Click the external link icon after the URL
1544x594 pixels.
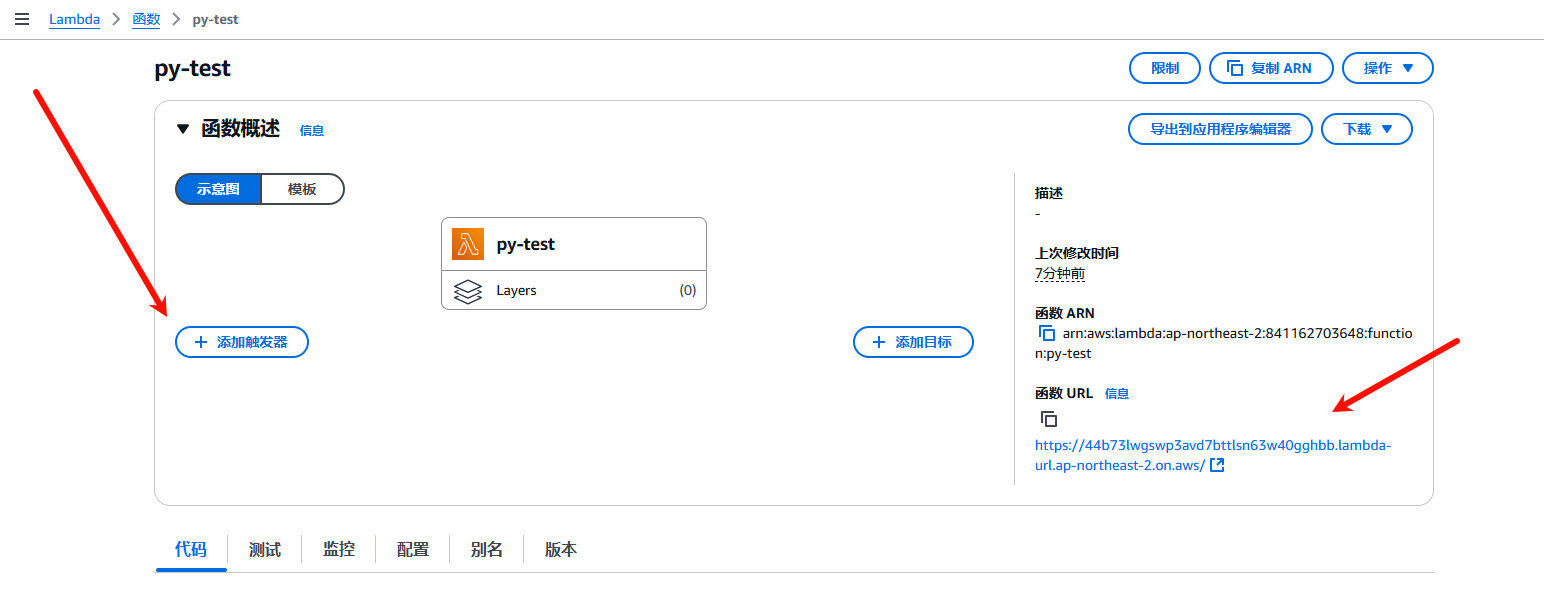tap(1217, 465)
